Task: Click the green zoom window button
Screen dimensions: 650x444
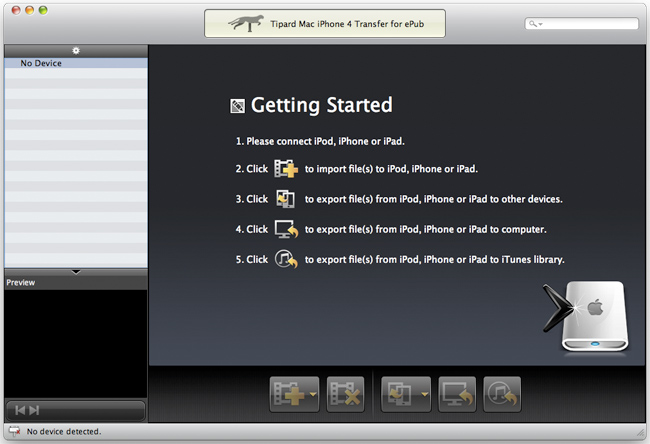Action: point(43,10)
